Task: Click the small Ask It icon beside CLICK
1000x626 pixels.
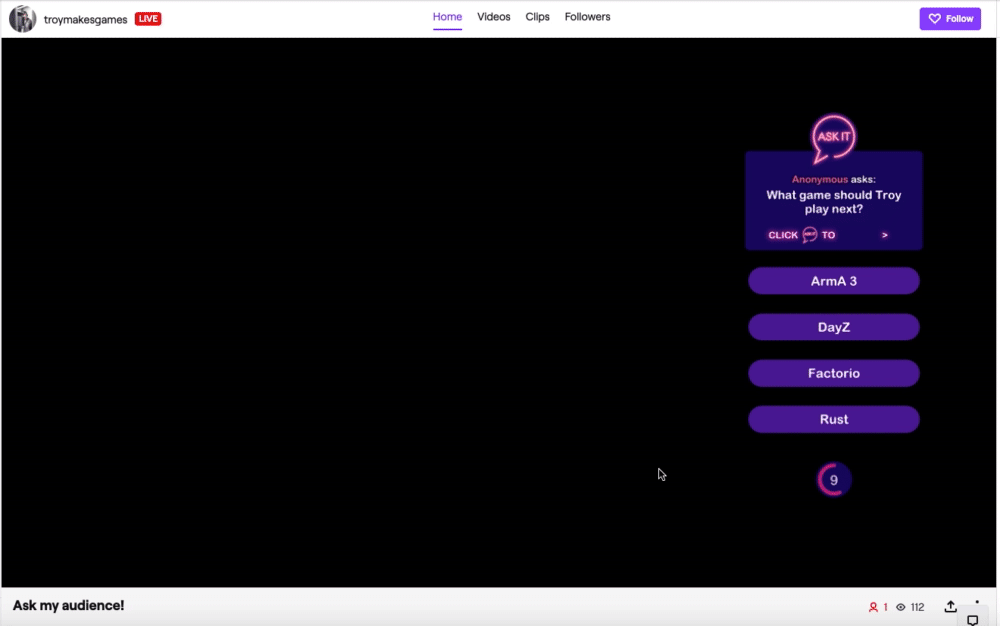Action: pyautogui.click(x=809, y=235)
